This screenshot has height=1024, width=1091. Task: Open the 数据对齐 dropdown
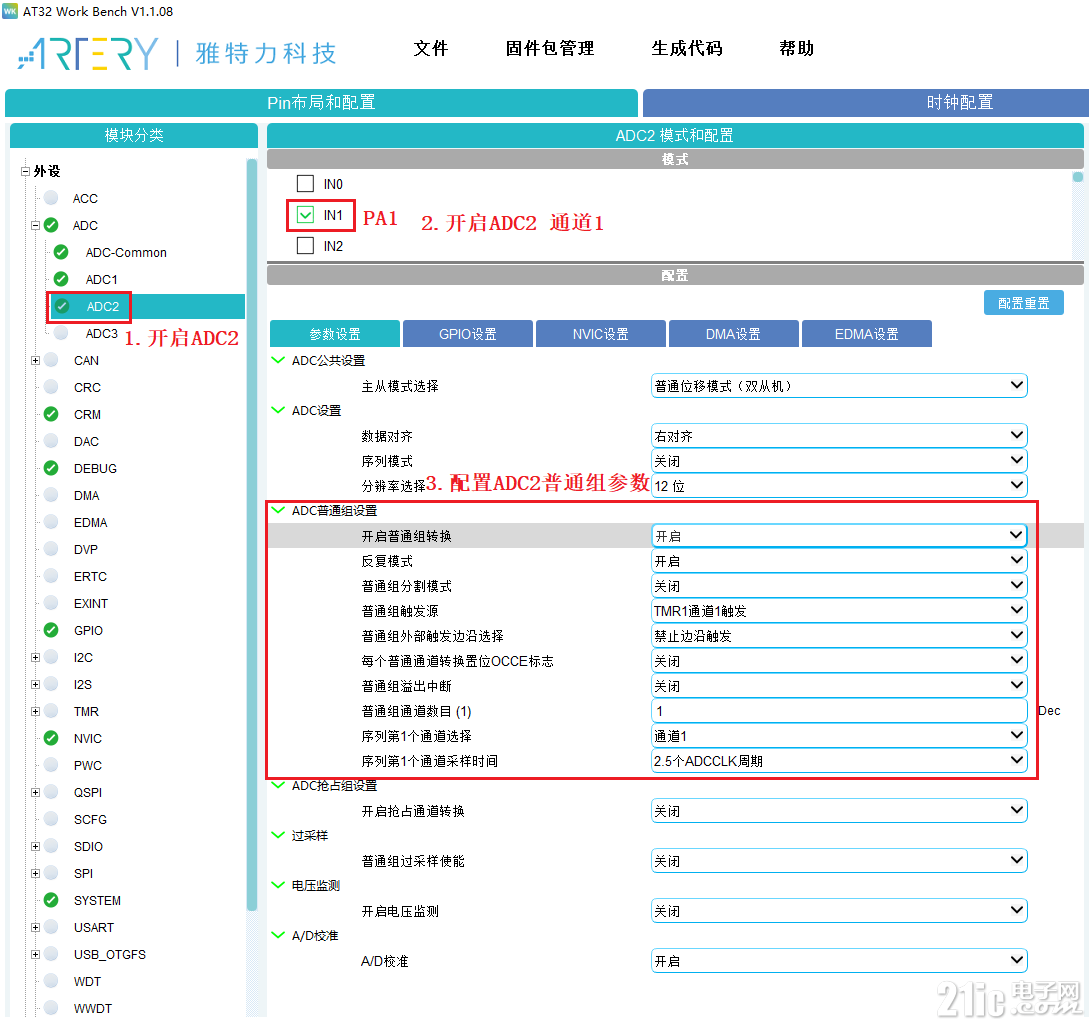[x=839, y=435]
